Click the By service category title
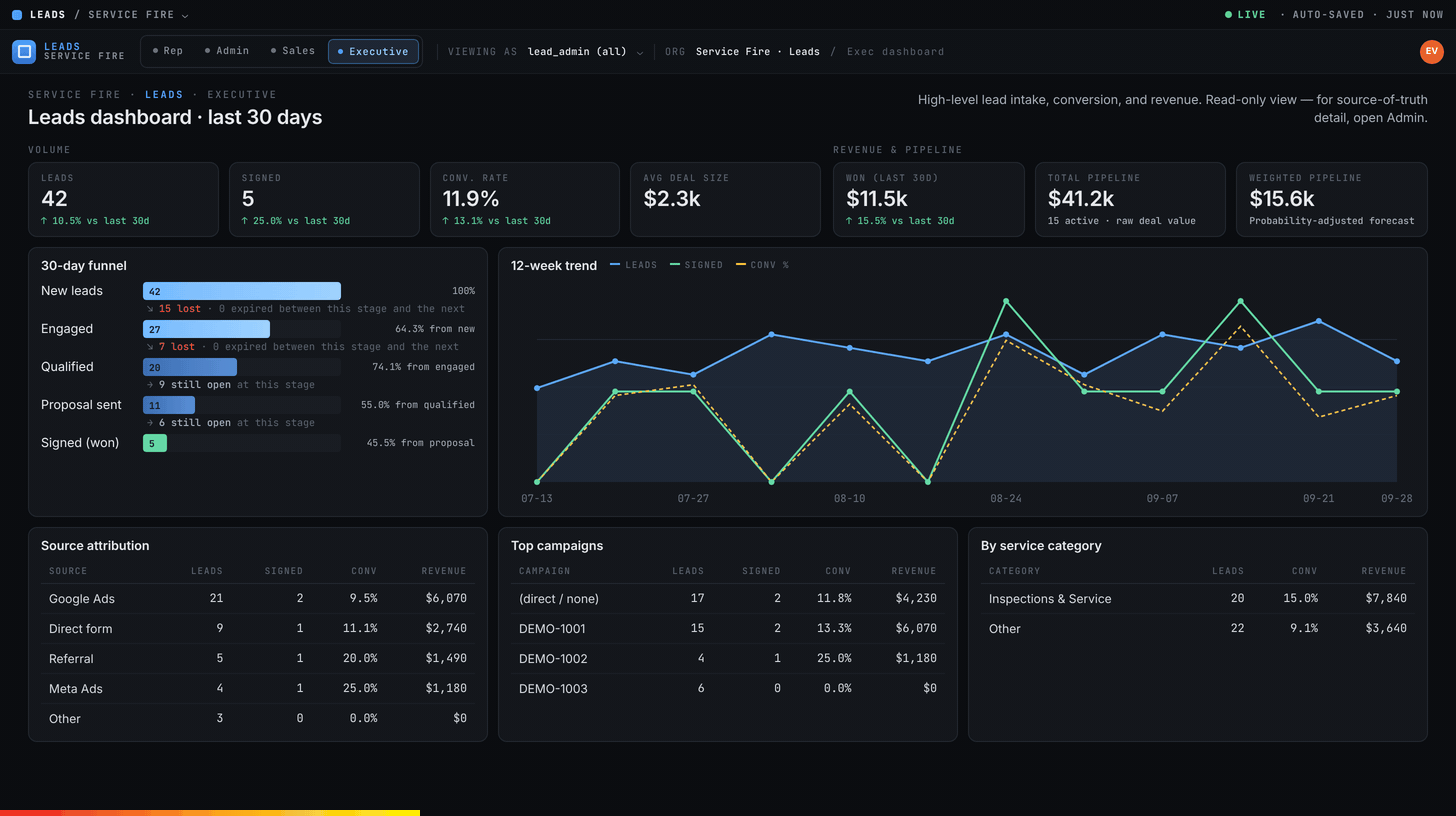 (x=1041, y=546)
